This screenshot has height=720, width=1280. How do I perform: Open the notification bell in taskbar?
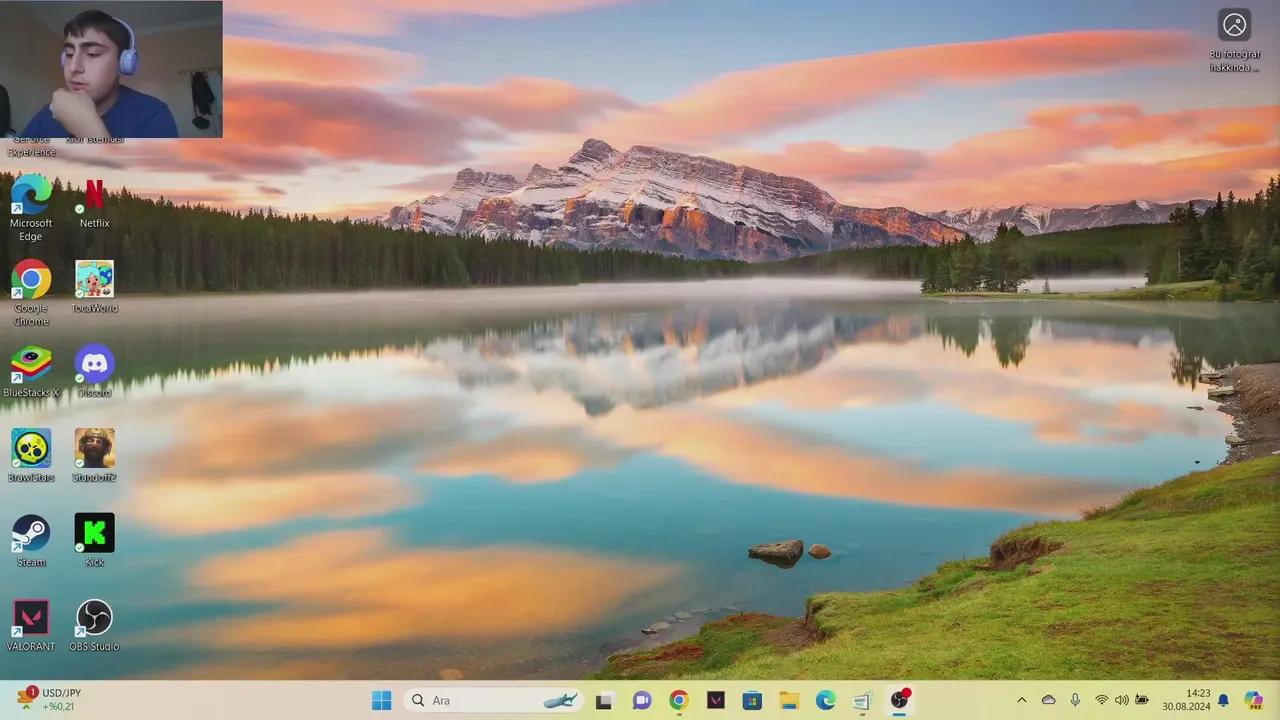pyautogui.click(x=1223, y=700)
